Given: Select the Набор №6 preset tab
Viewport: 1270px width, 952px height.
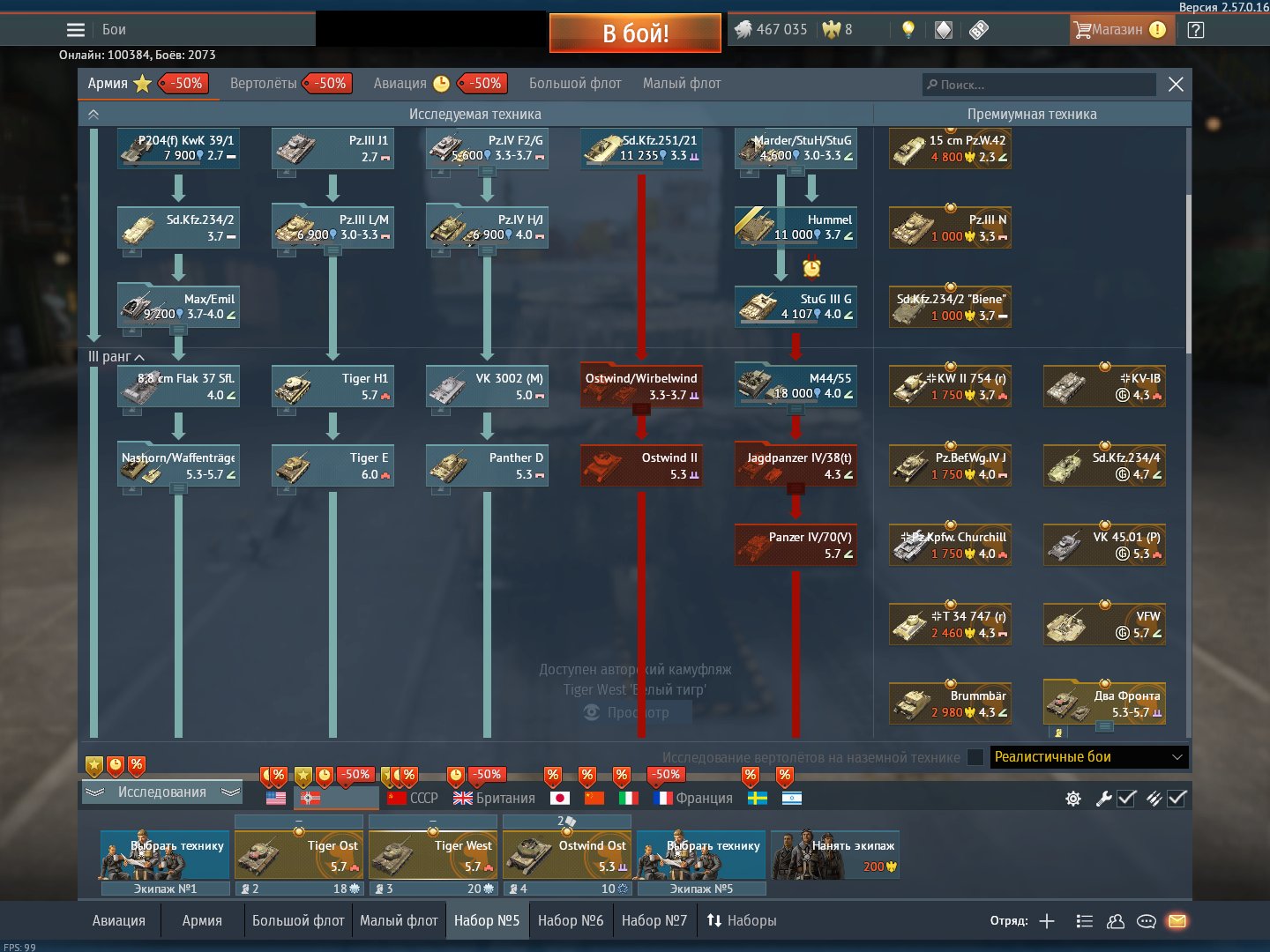Looking at the screenshot, I should (571, 921).
